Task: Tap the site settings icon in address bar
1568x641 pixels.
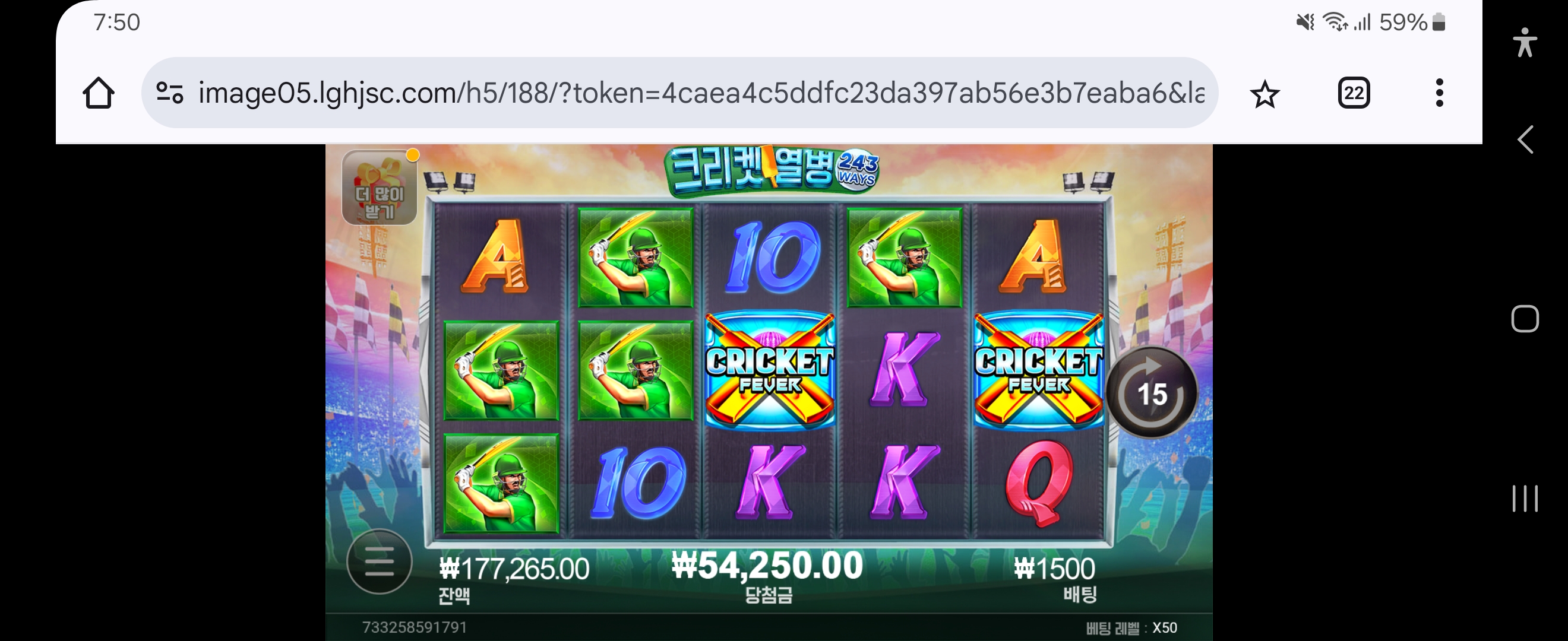Action: (169, 93)
